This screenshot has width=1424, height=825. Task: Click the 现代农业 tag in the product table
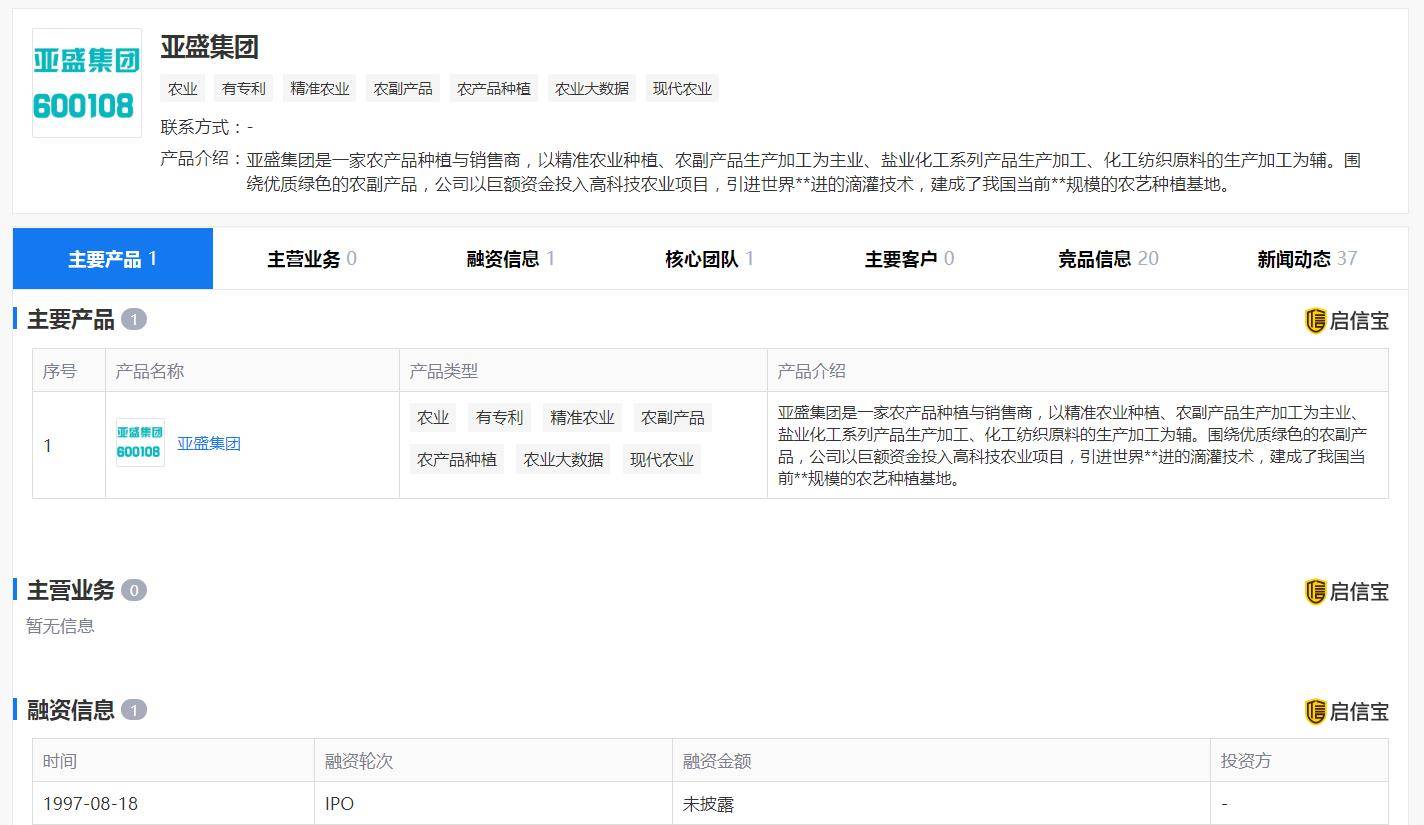click(662, 459)
